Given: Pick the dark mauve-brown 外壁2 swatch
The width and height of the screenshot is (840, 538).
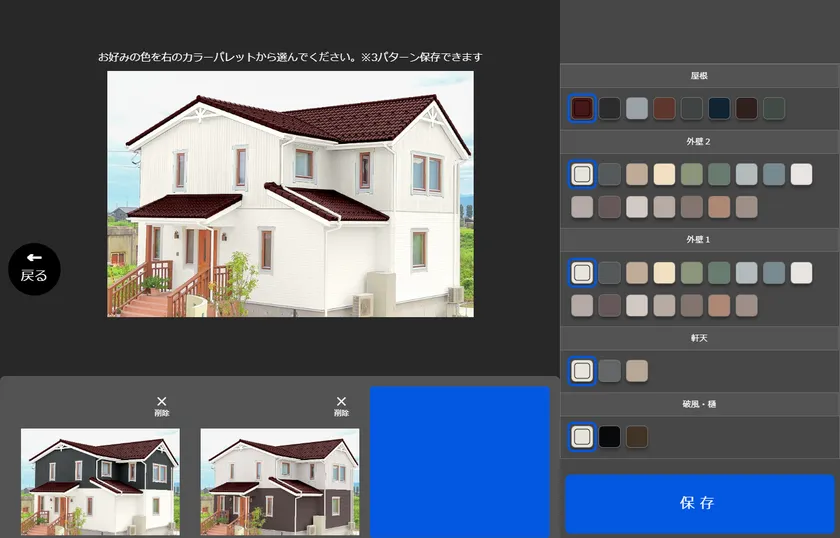Looking at the screenshot, I should coord(610,207).
